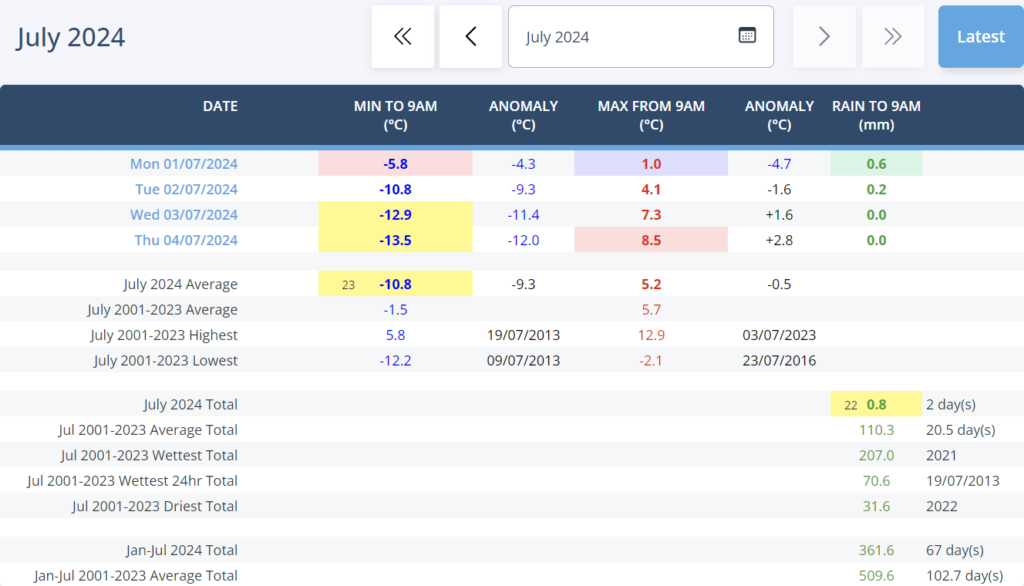View the Thu 04/07/2024 date link

[x=185, y=240]
